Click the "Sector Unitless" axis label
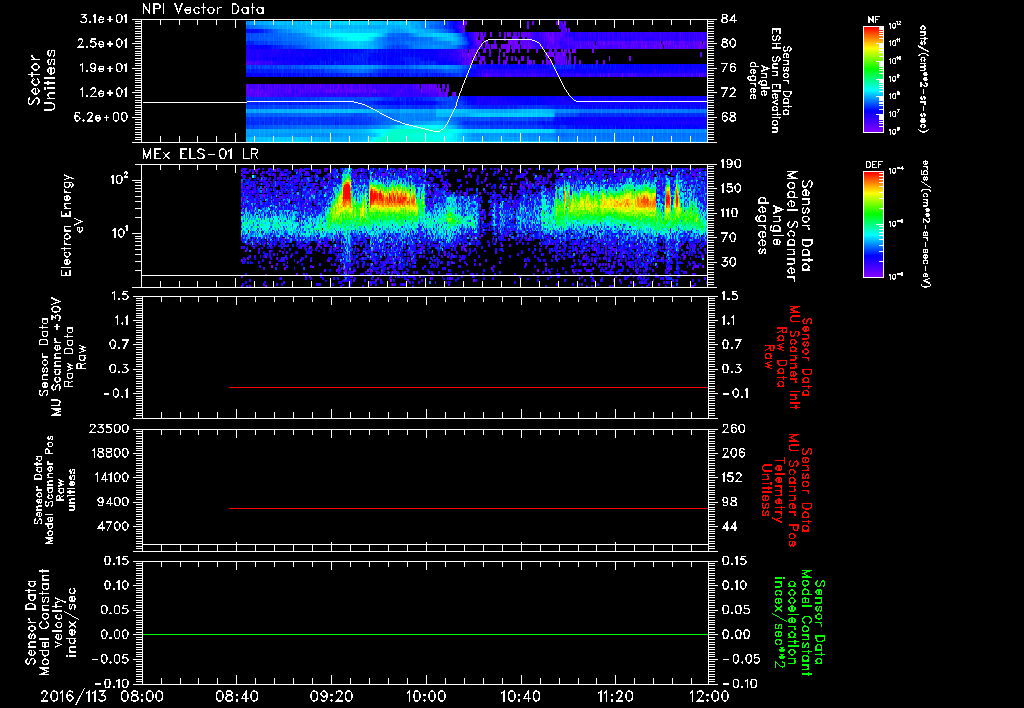Image resolution: width=1024 pixels, height=708 pixels. coord(42,80)
